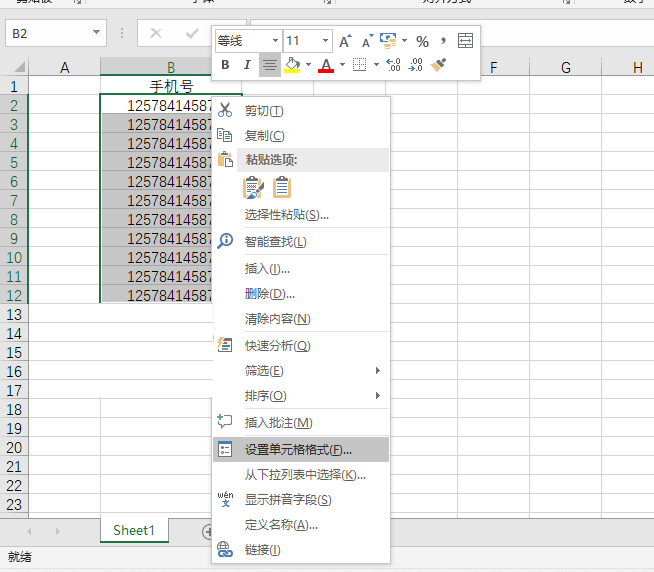Apply comma style in mini toolbar
Screen dimensions: 654x572
tap(443, 41)
